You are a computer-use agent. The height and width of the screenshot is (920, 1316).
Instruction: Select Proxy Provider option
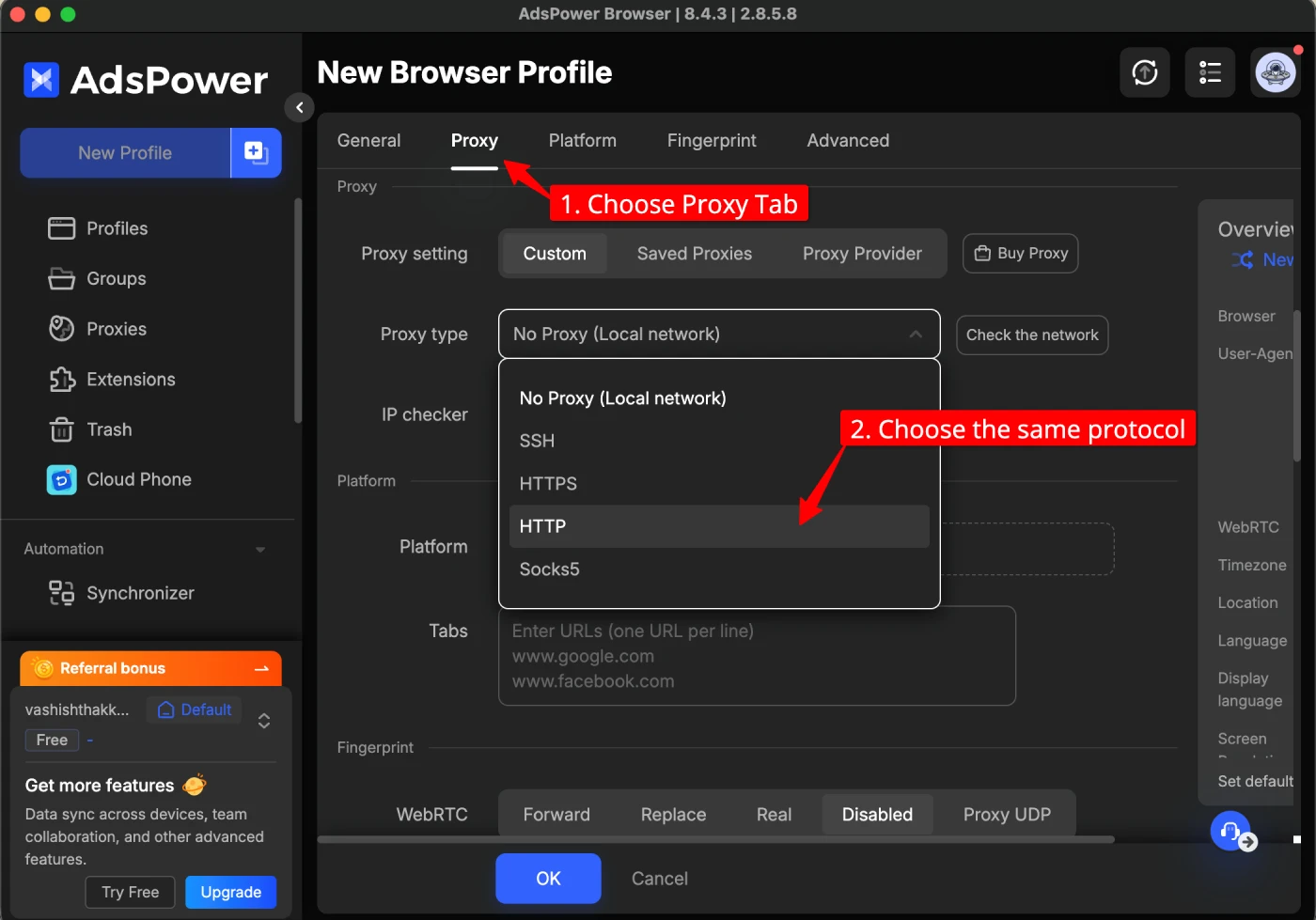pos(862,254)
